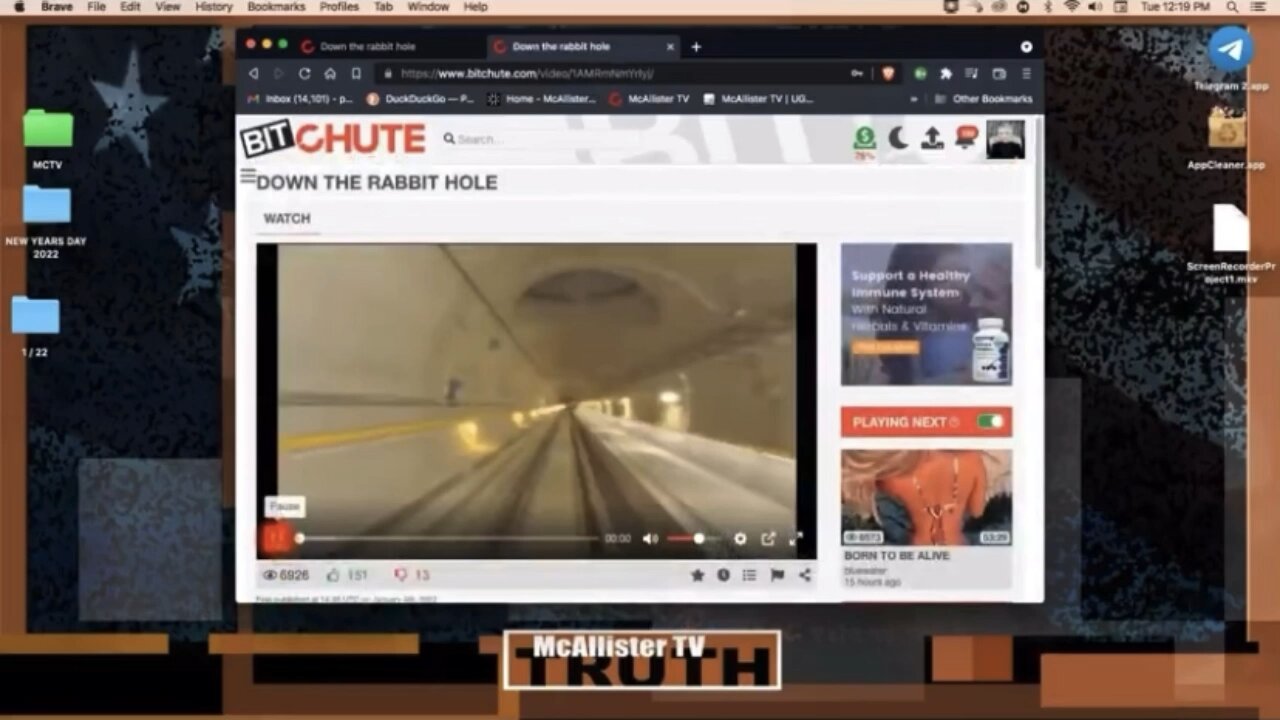Click the immune system supplement ad

click(x=926, y=314)
